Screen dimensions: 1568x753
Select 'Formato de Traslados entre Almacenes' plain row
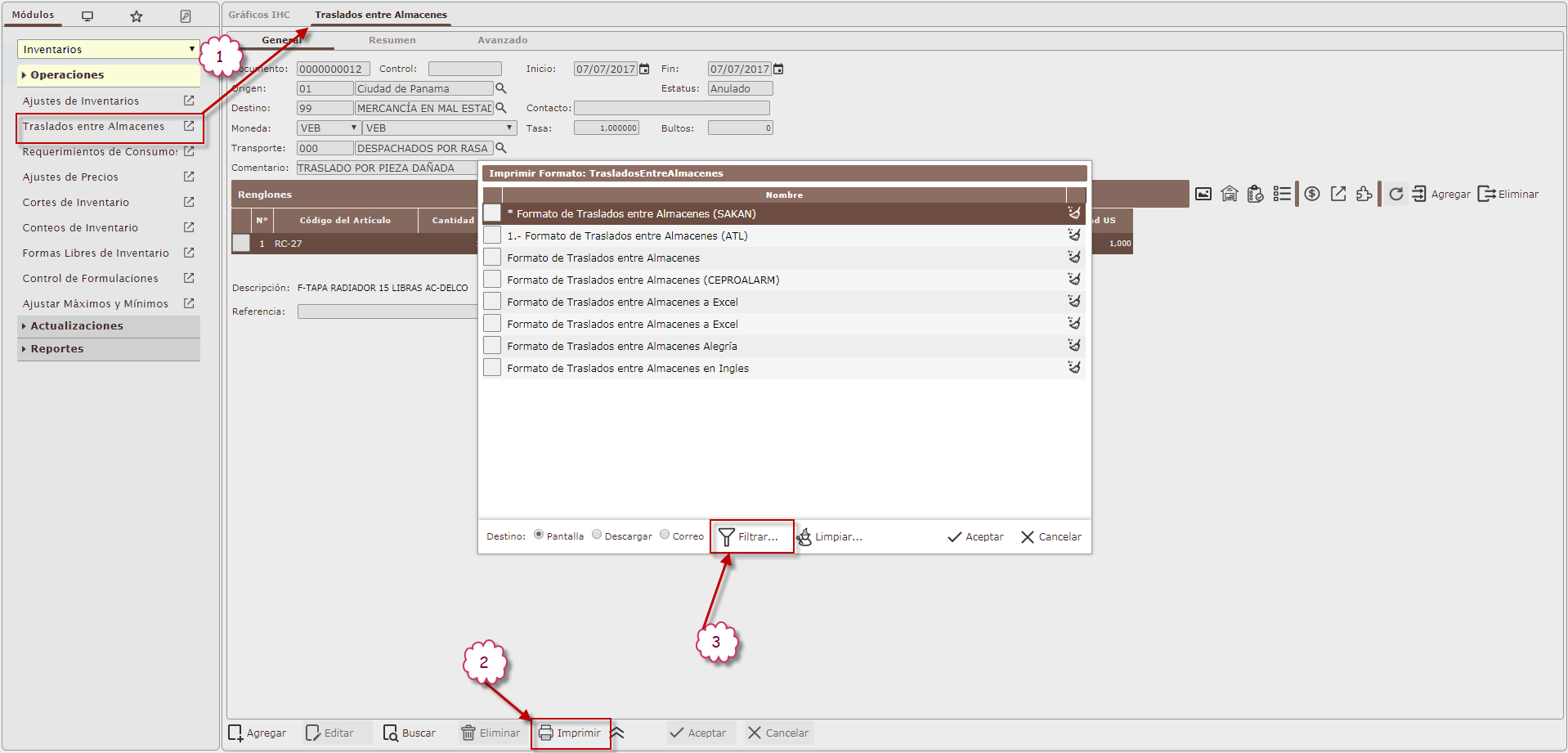(x=783, y=258)
